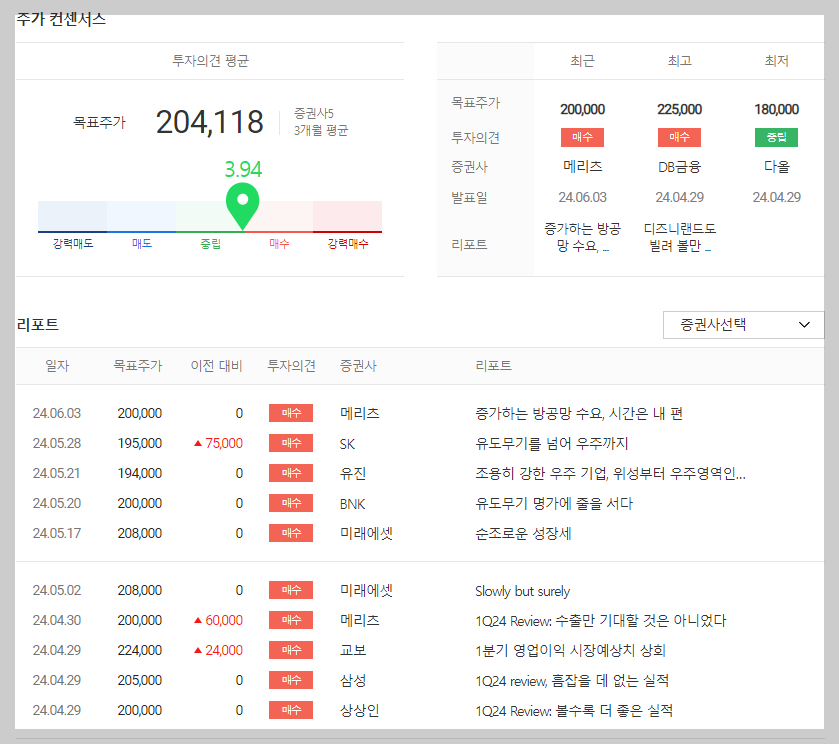Click the 목표주가 column header in report table
The image size is (839, 744).
click(138, 366)
